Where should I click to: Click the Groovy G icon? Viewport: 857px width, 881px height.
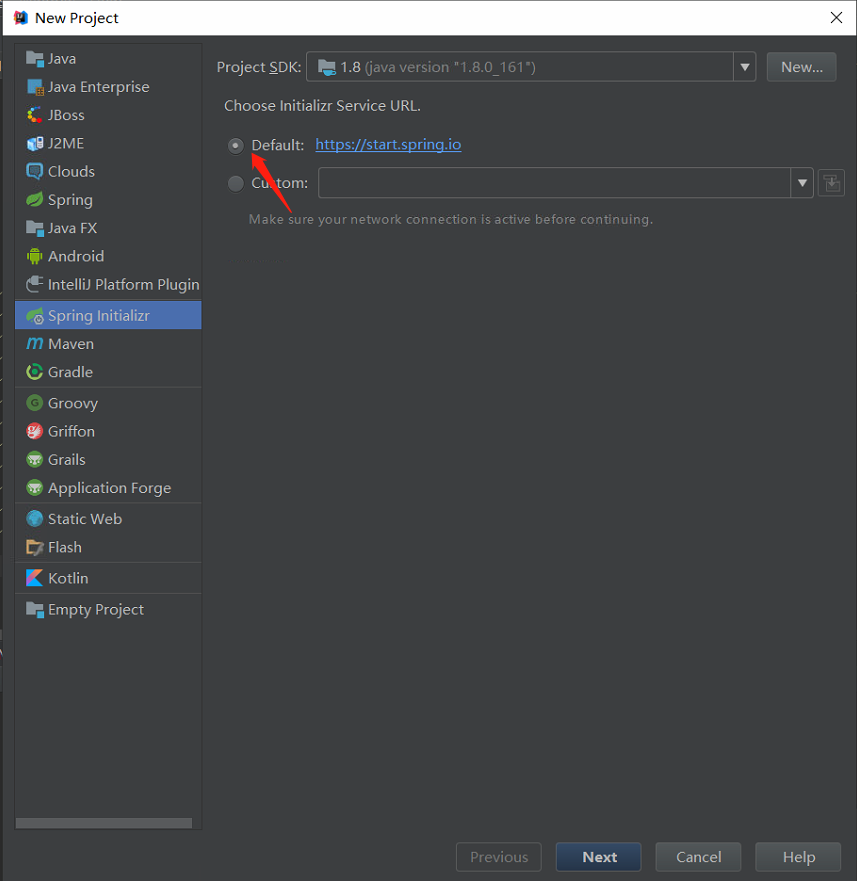[x=34, y=403]
